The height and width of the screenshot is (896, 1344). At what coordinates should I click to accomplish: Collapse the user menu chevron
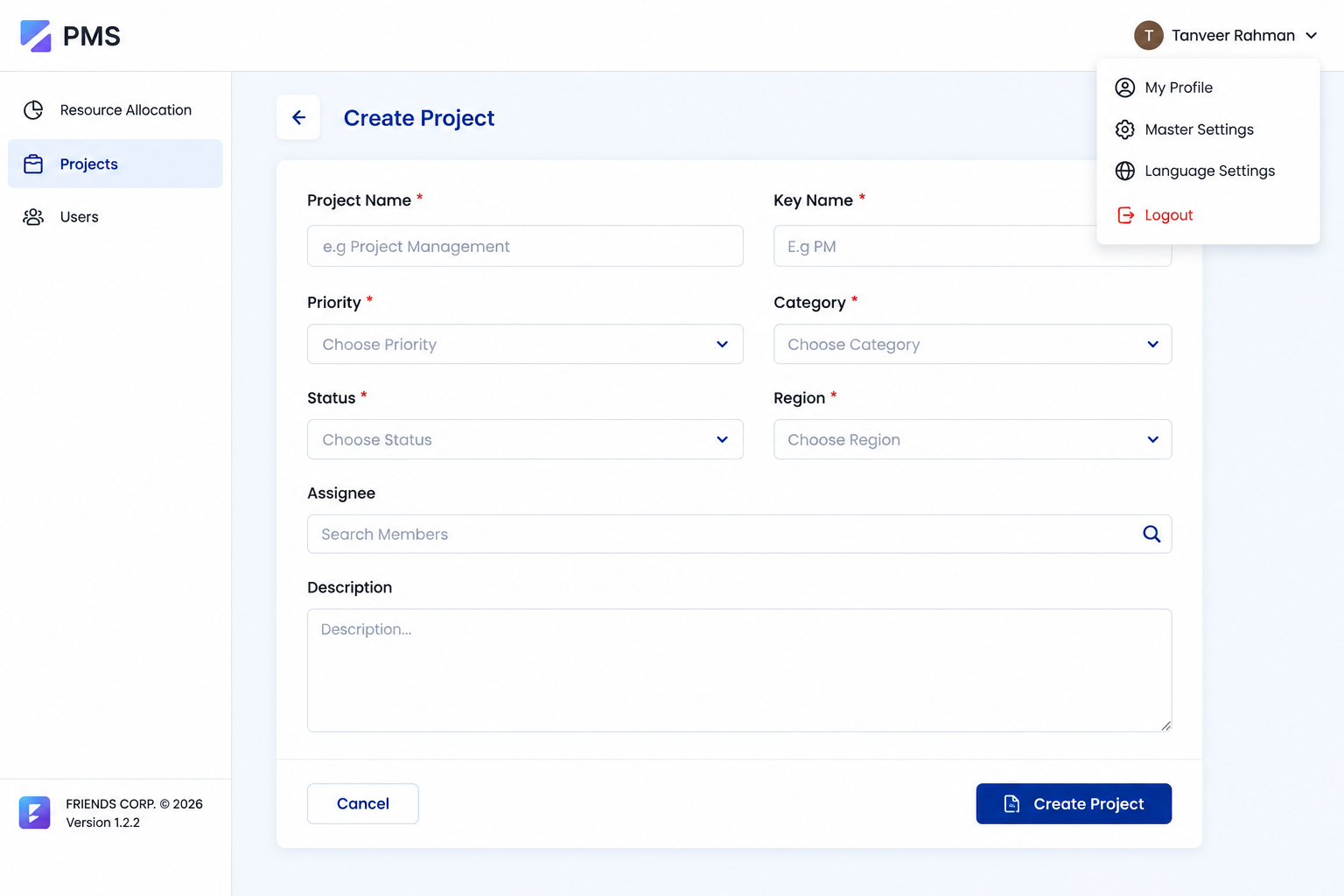(1311, 36)
